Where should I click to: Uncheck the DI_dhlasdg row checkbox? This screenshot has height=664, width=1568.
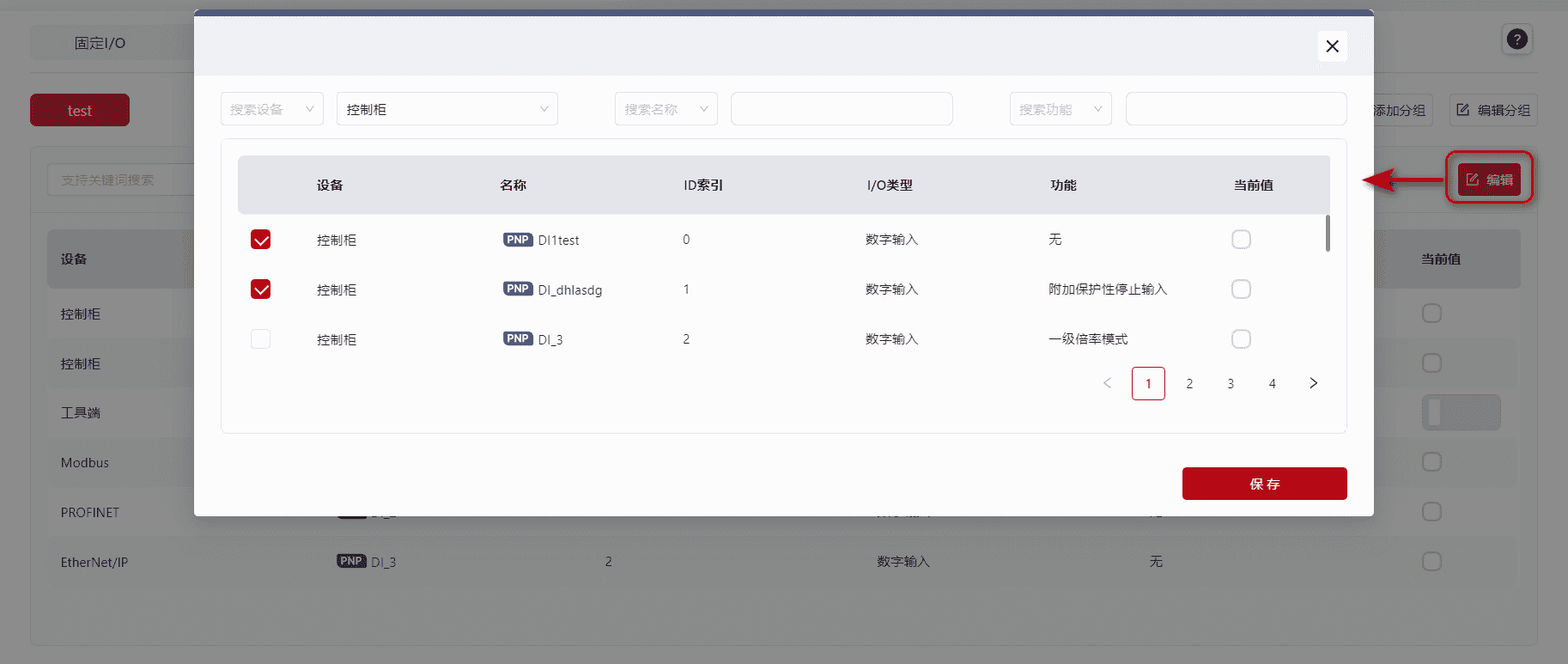[x=261, y=289]
